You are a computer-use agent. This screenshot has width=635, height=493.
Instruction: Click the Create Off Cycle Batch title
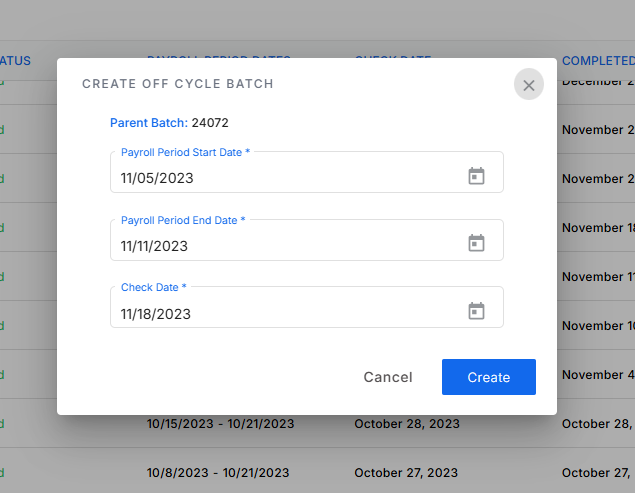[x=178, y=84]
